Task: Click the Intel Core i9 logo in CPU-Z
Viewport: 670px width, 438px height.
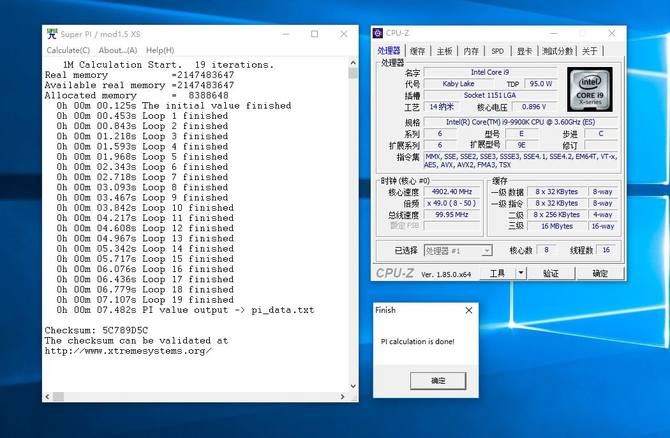Action: tap(590, 89)
